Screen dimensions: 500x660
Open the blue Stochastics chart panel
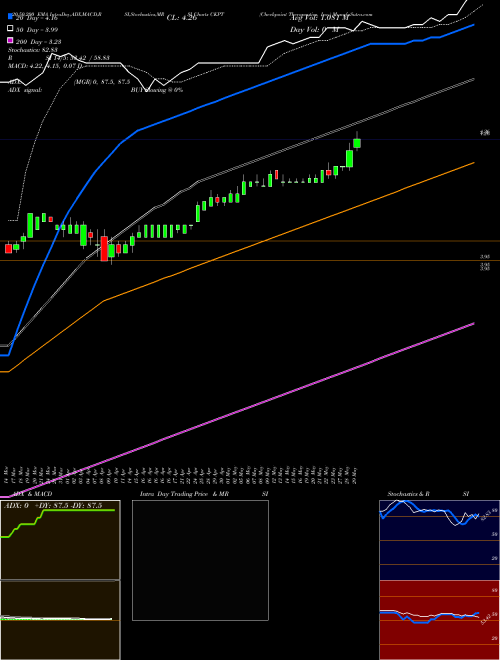pos(439,540)
